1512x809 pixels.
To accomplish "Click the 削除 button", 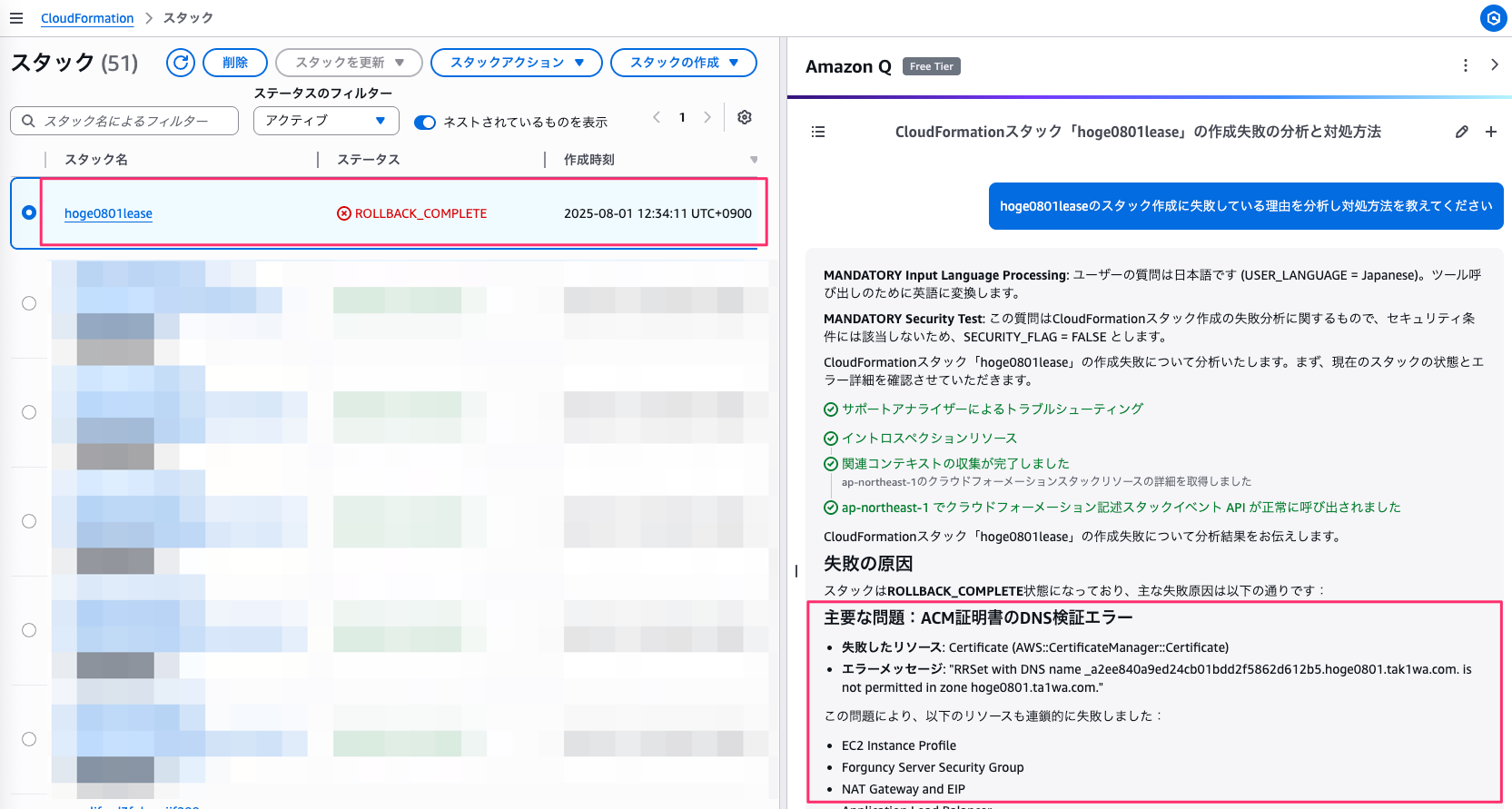I will (x=235, y=63).
